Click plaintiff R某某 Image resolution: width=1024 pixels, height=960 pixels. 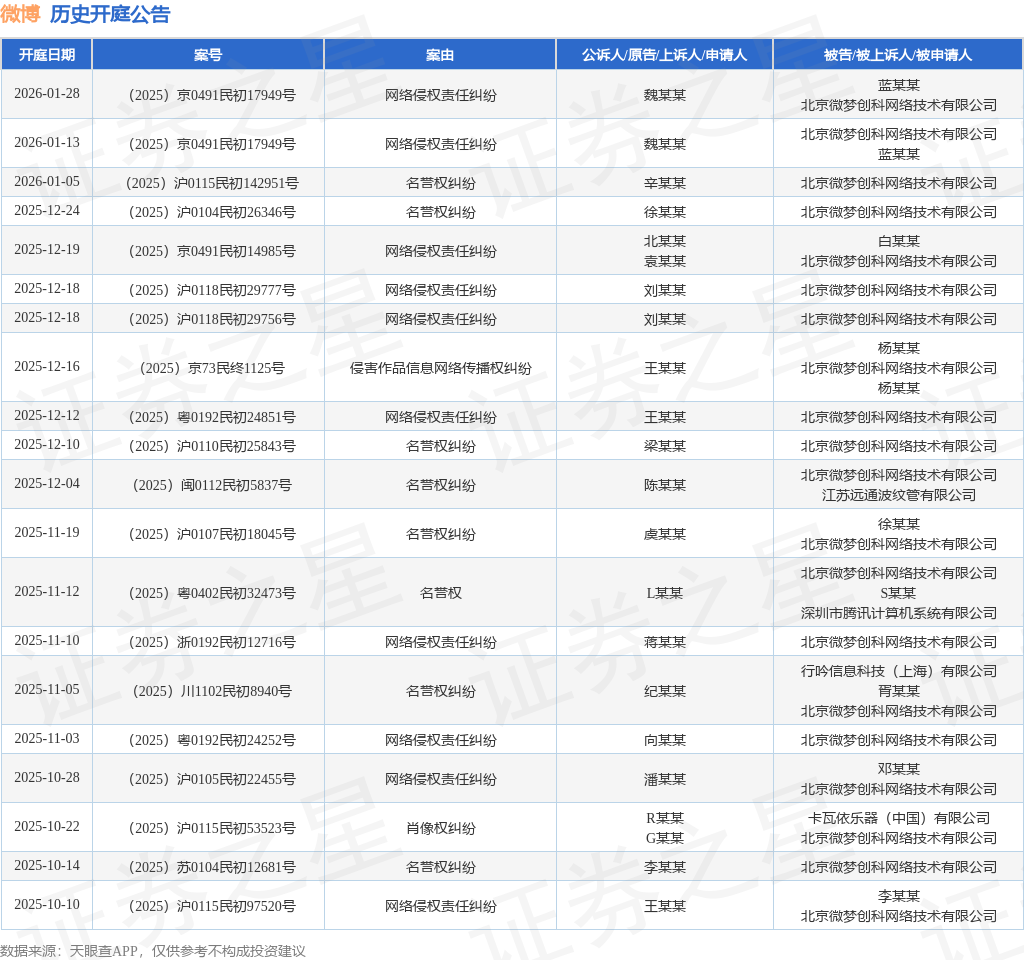(x=665, y=818)
